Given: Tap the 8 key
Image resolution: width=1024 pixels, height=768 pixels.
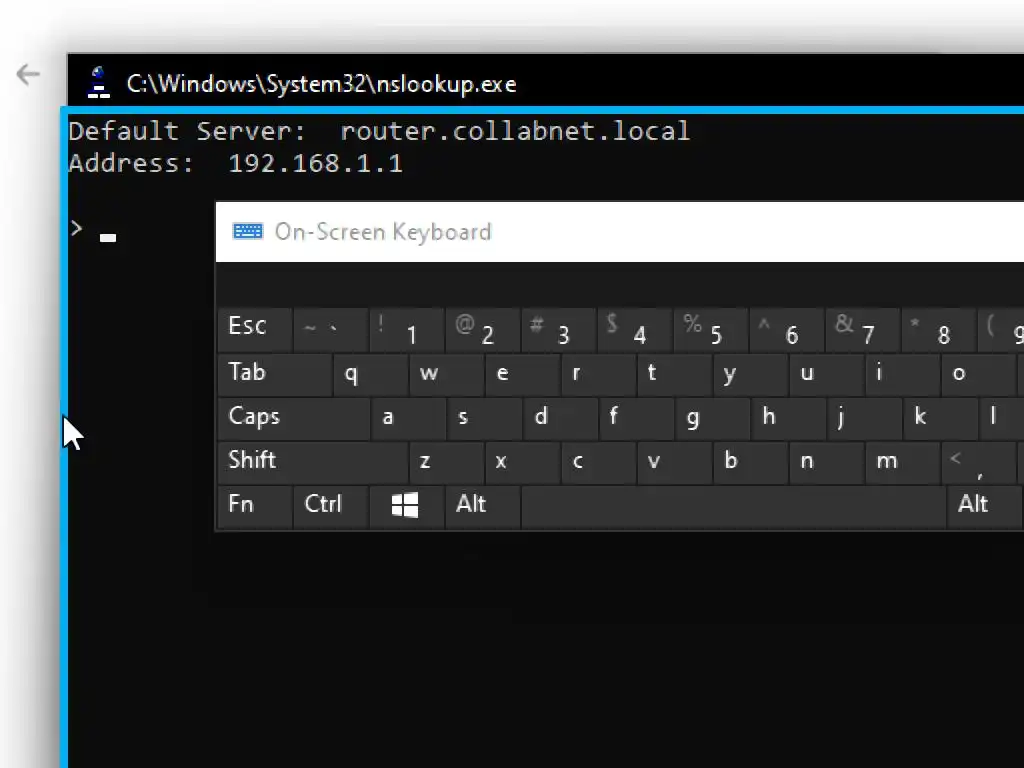Looking at the screenshot, I should pos(938,329).
